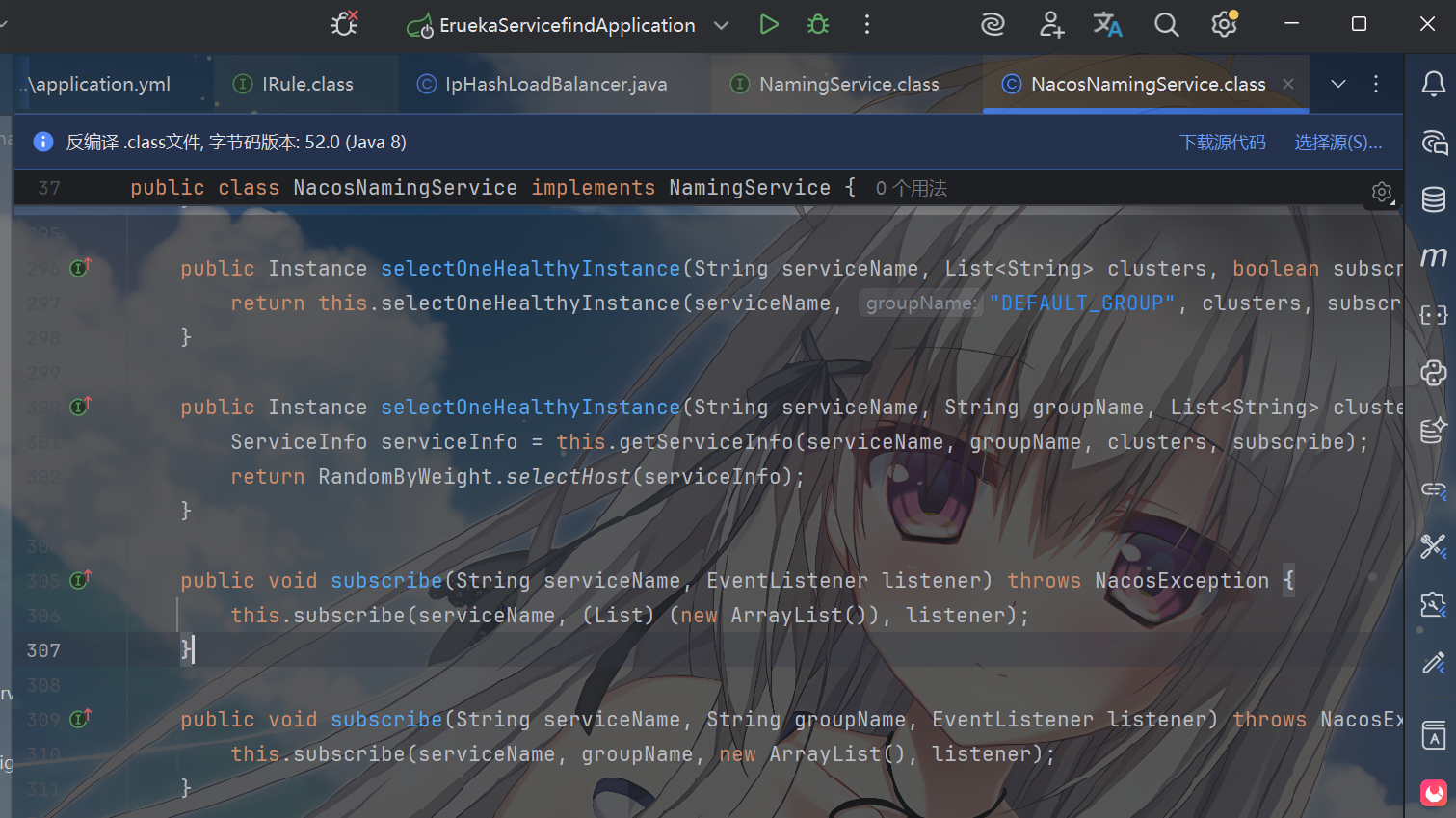Click ServiceInfo type on line 301

(299, 442)
